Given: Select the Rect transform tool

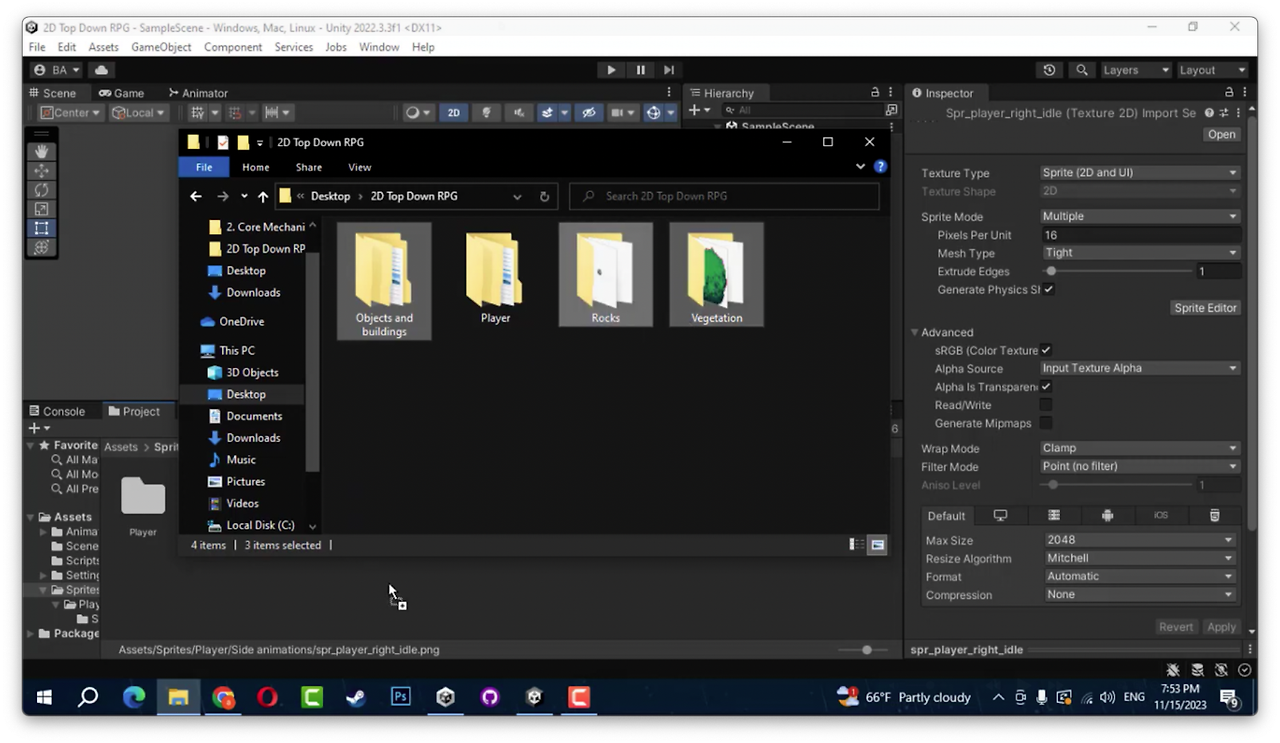Looking at the screenshot, I should click(41, 228).
